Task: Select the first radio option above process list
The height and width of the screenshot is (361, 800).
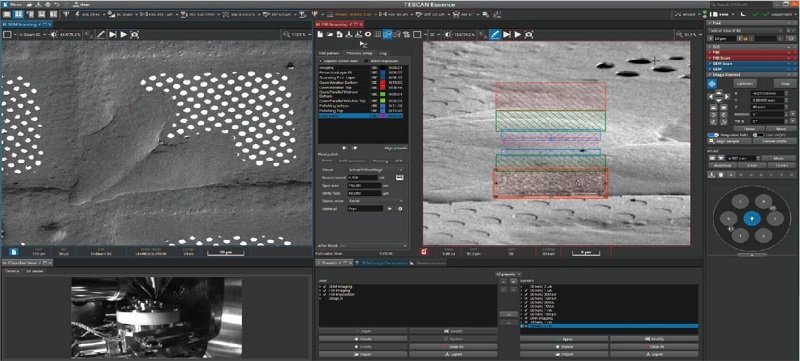Action: click(320, 61)
